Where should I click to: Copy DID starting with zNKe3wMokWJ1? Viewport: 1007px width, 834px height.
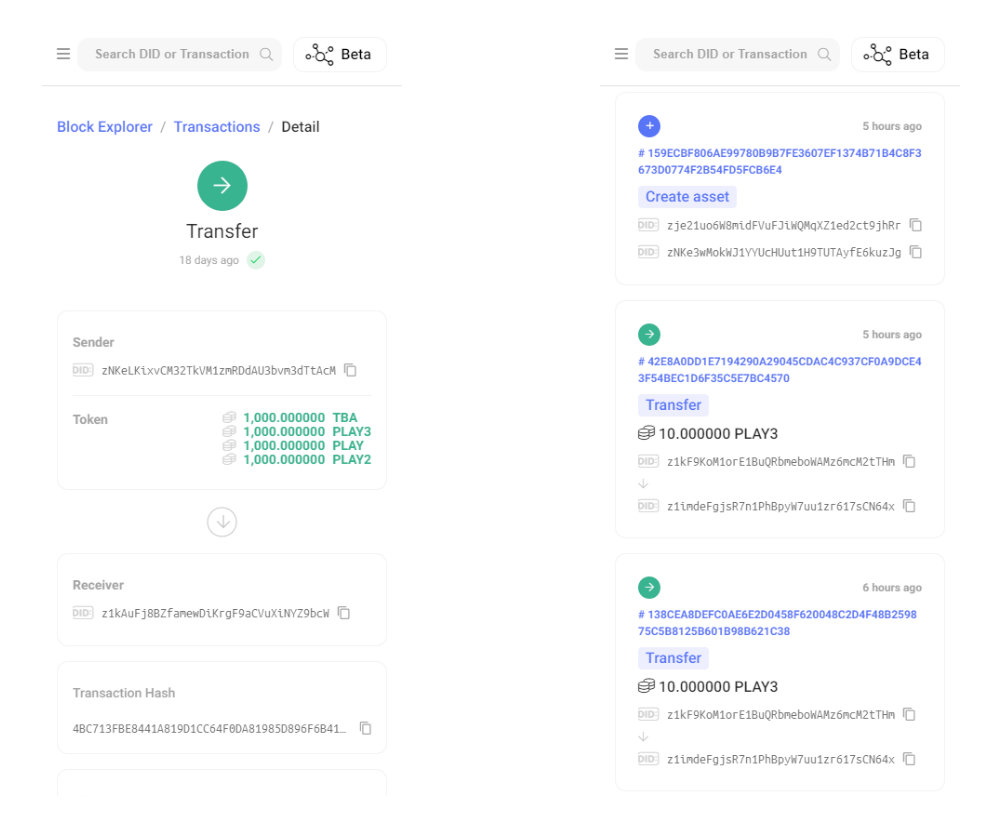pos(915,252)
